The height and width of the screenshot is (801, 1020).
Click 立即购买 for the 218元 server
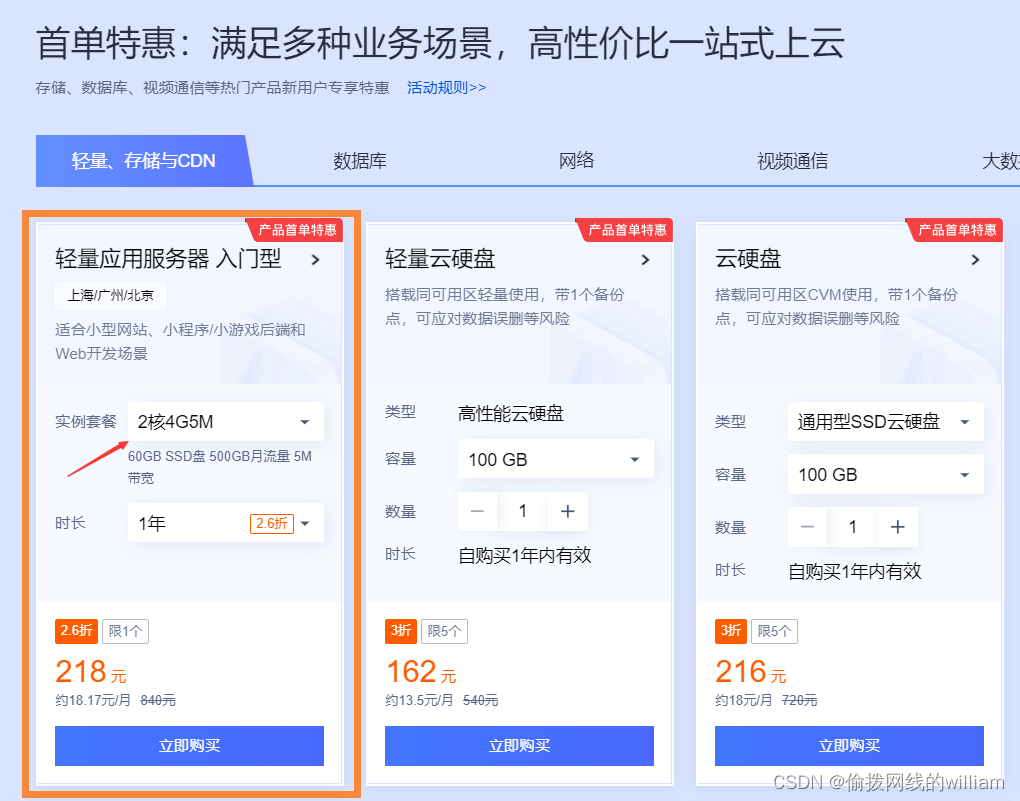(x=189, y=746)
